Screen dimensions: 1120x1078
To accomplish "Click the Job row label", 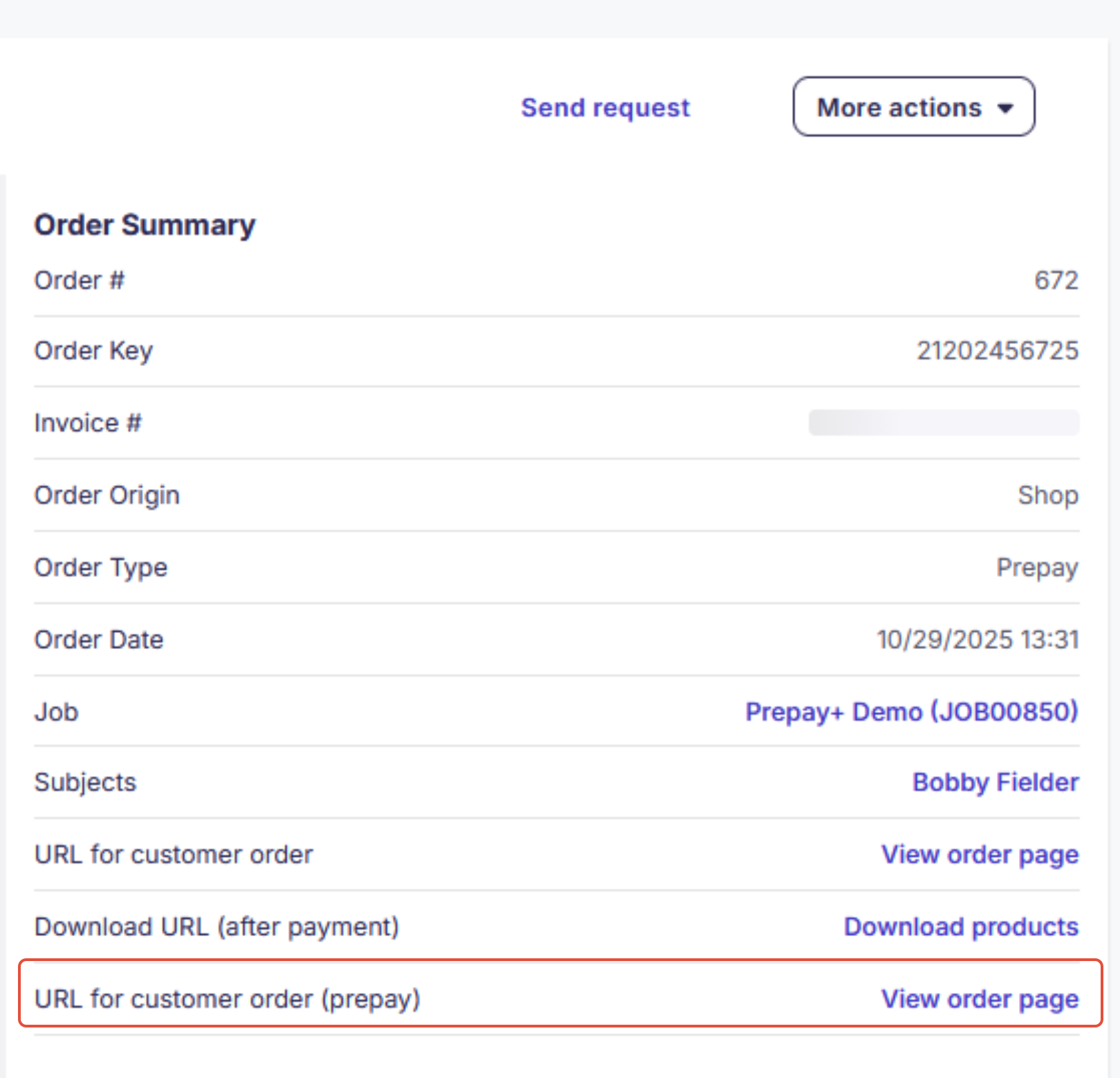I will 55,711.
